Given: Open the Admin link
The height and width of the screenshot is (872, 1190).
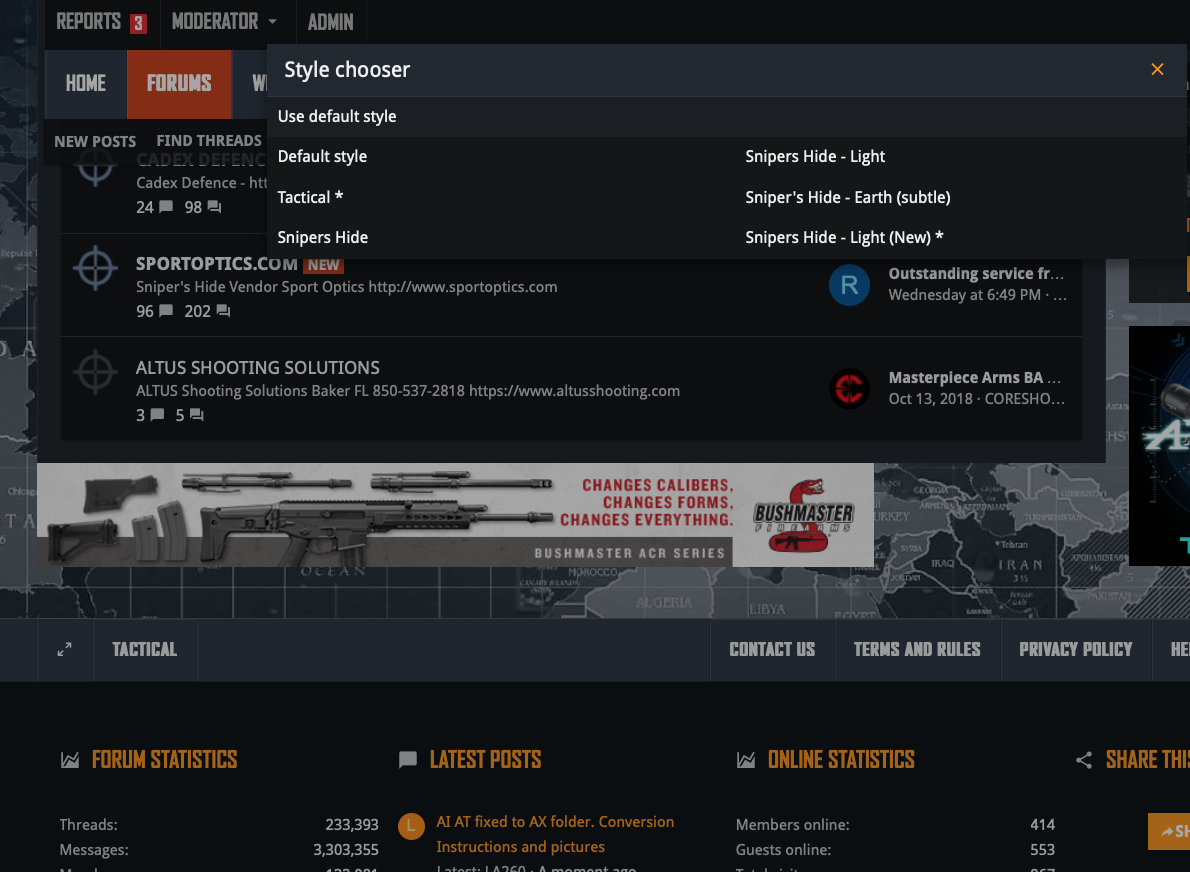Looking at the screenshot, I should pyautogui.click(x=330, y=22).
